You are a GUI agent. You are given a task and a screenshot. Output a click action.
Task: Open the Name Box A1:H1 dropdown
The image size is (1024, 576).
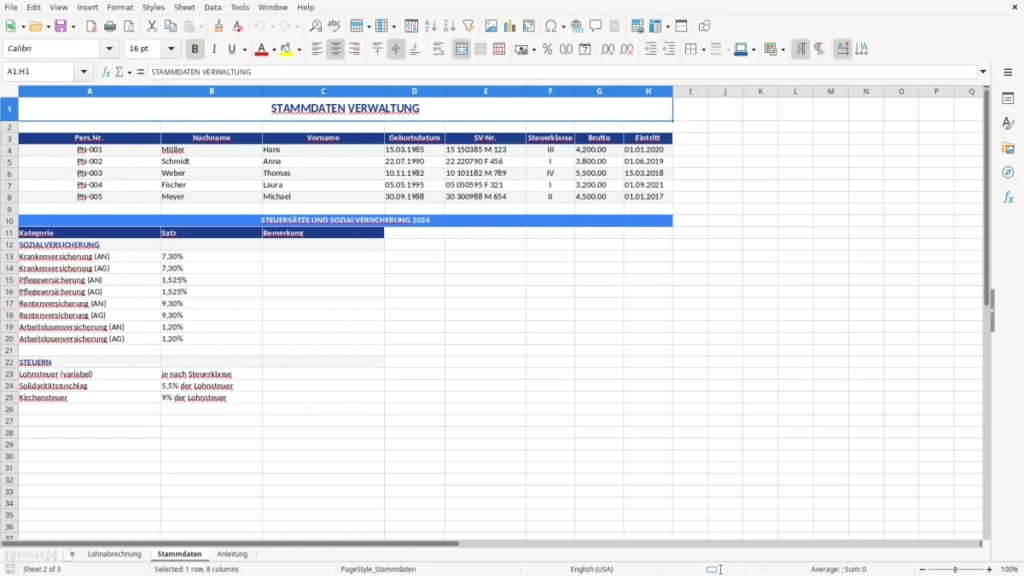pyautogui.click(x=84, y=72)
